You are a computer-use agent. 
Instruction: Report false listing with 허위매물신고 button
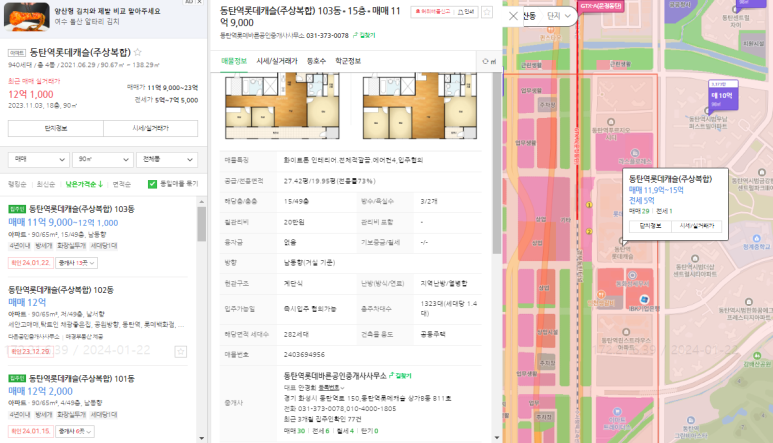432,12
